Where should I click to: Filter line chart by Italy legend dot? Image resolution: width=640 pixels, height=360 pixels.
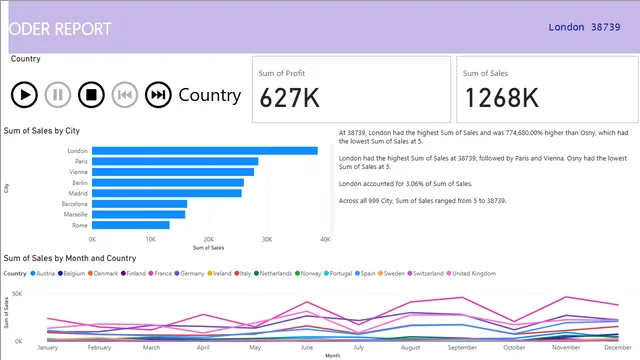[237, 273]
